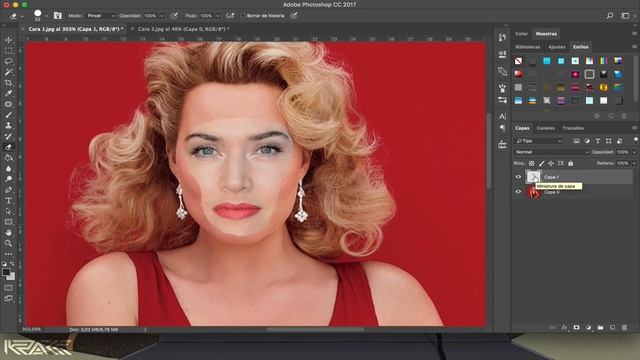Hide the Capa 1 layer

518,177
